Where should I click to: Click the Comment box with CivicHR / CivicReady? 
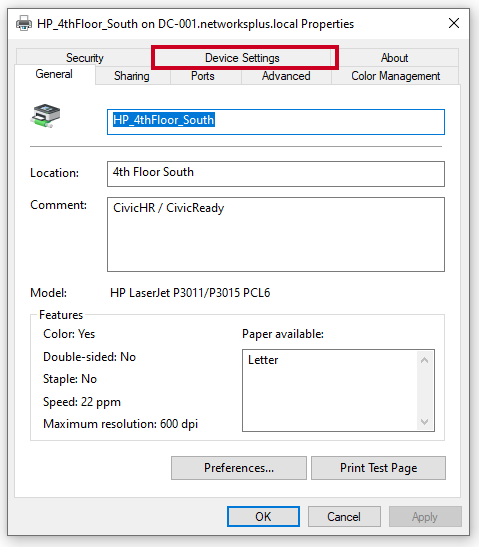(276, 234)
